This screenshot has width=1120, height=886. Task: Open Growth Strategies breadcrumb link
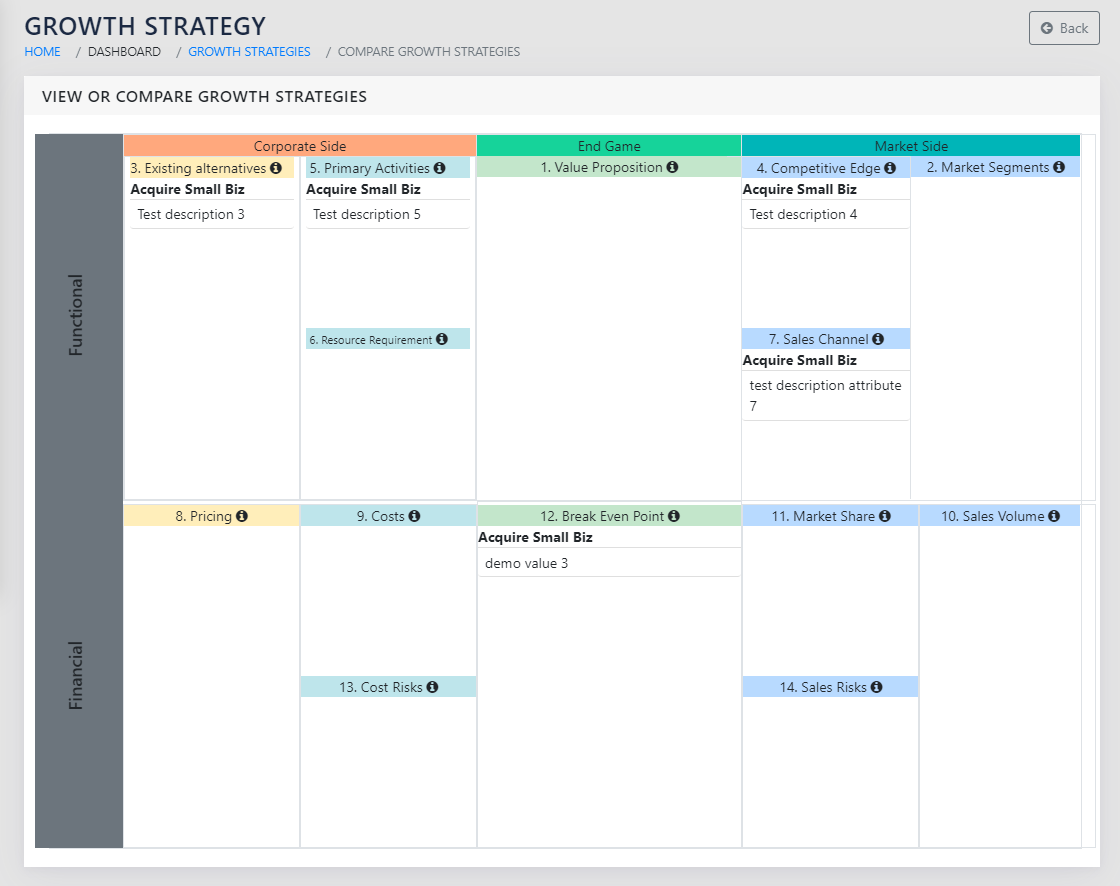(249, 52)
